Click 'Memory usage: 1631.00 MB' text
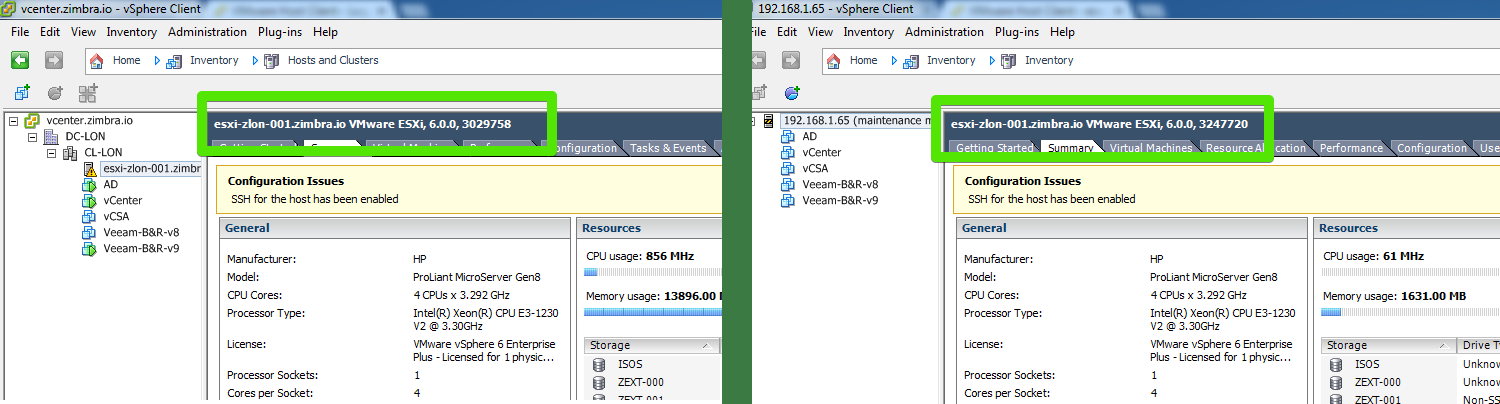The height and width of the screenshot is (404, 1500). click(x=1397, y=297)
